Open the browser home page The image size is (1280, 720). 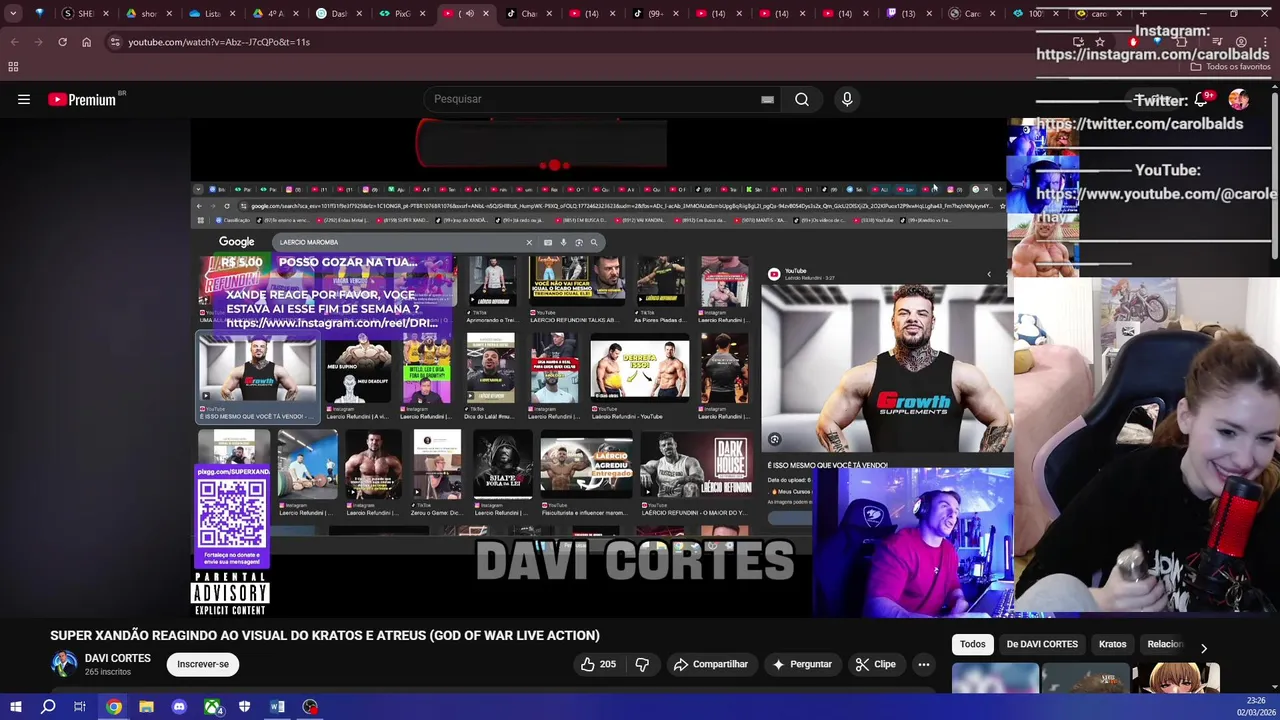tap(86, 42)
